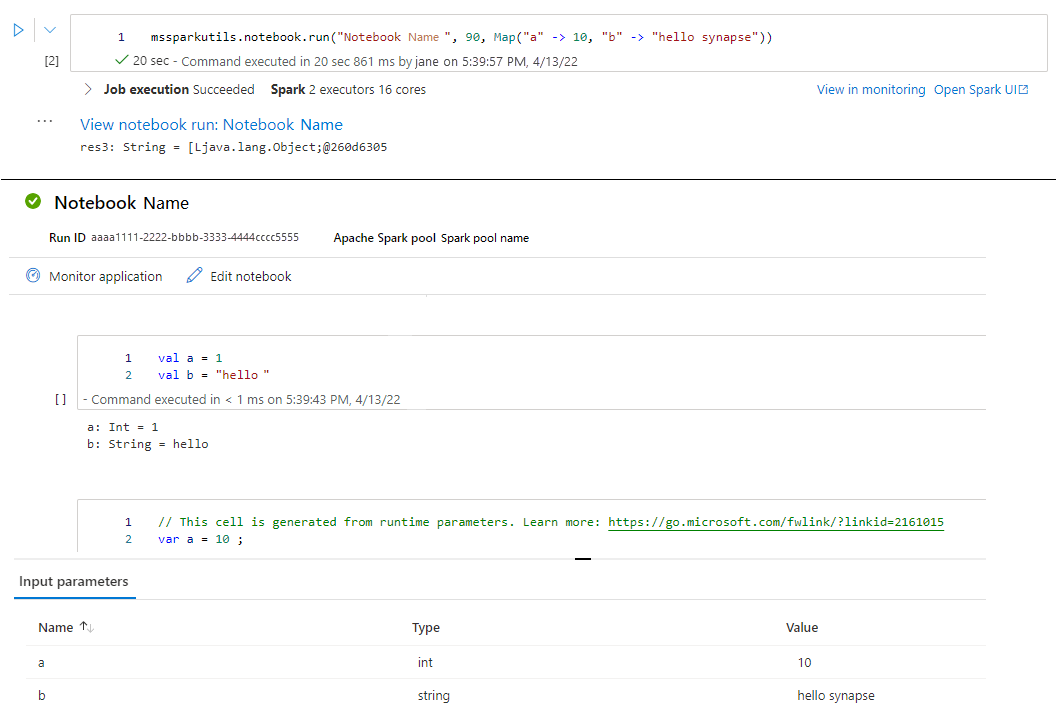The image size is (1056, 718).
Task: Run the cell using the play icon
Action: (x=18, y=30)
